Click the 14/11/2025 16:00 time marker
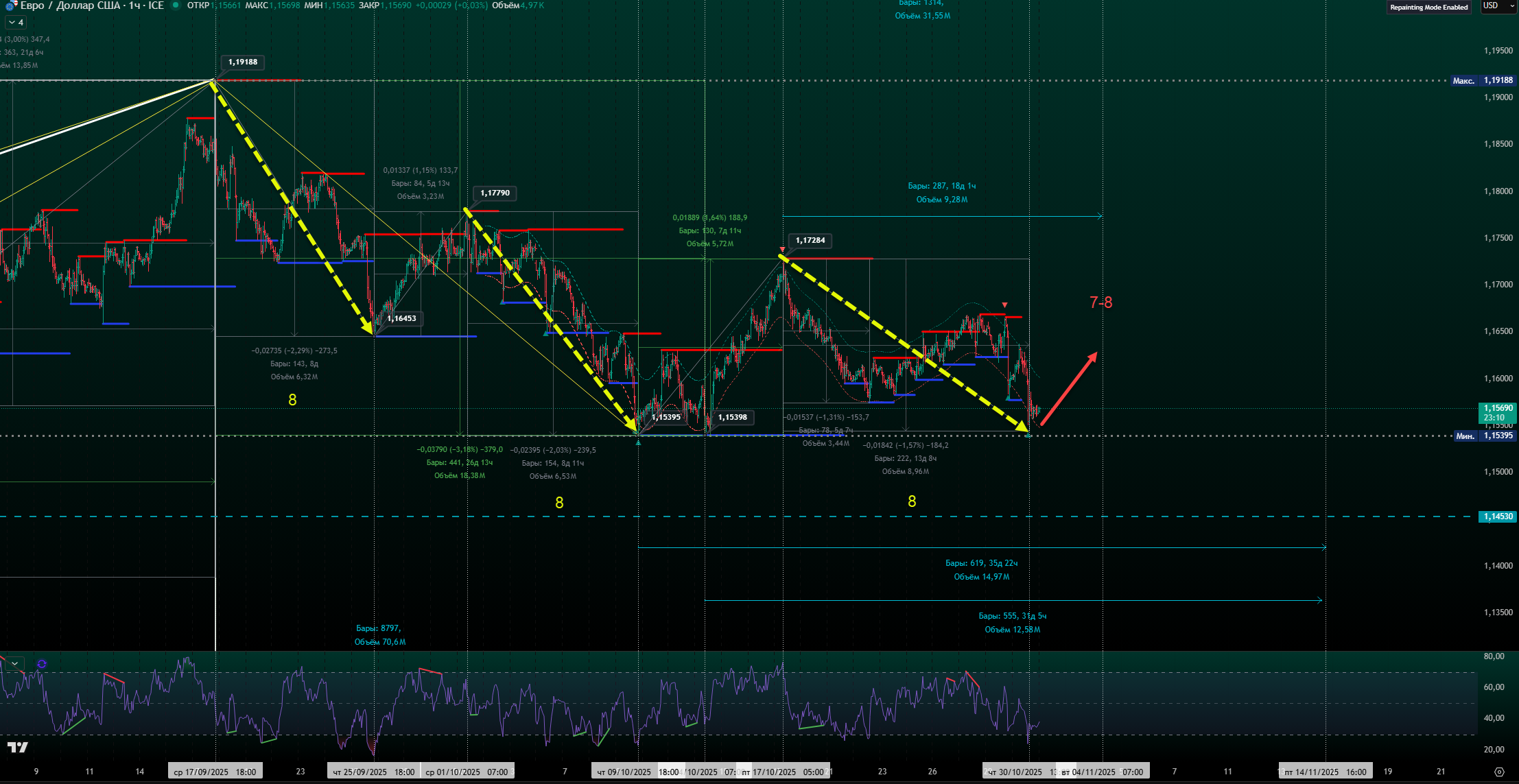Screen dimensions: 1519x784 coord(1325,772)
